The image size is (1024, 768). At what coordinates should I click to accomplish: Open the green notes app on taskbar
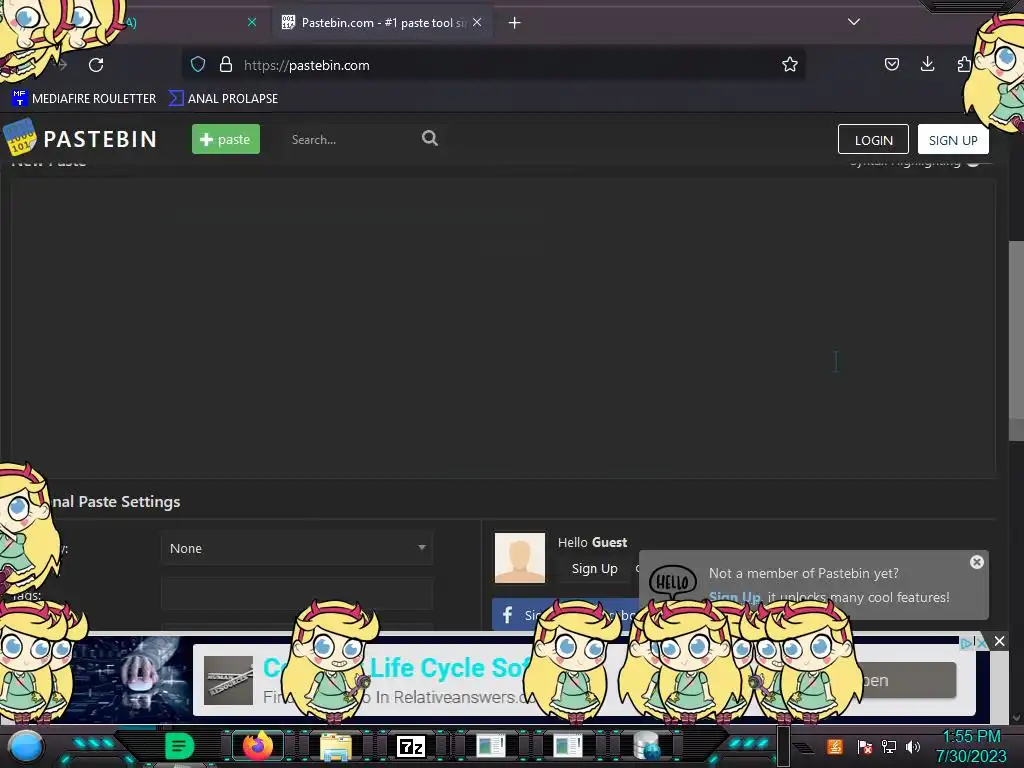click(179, 746)
